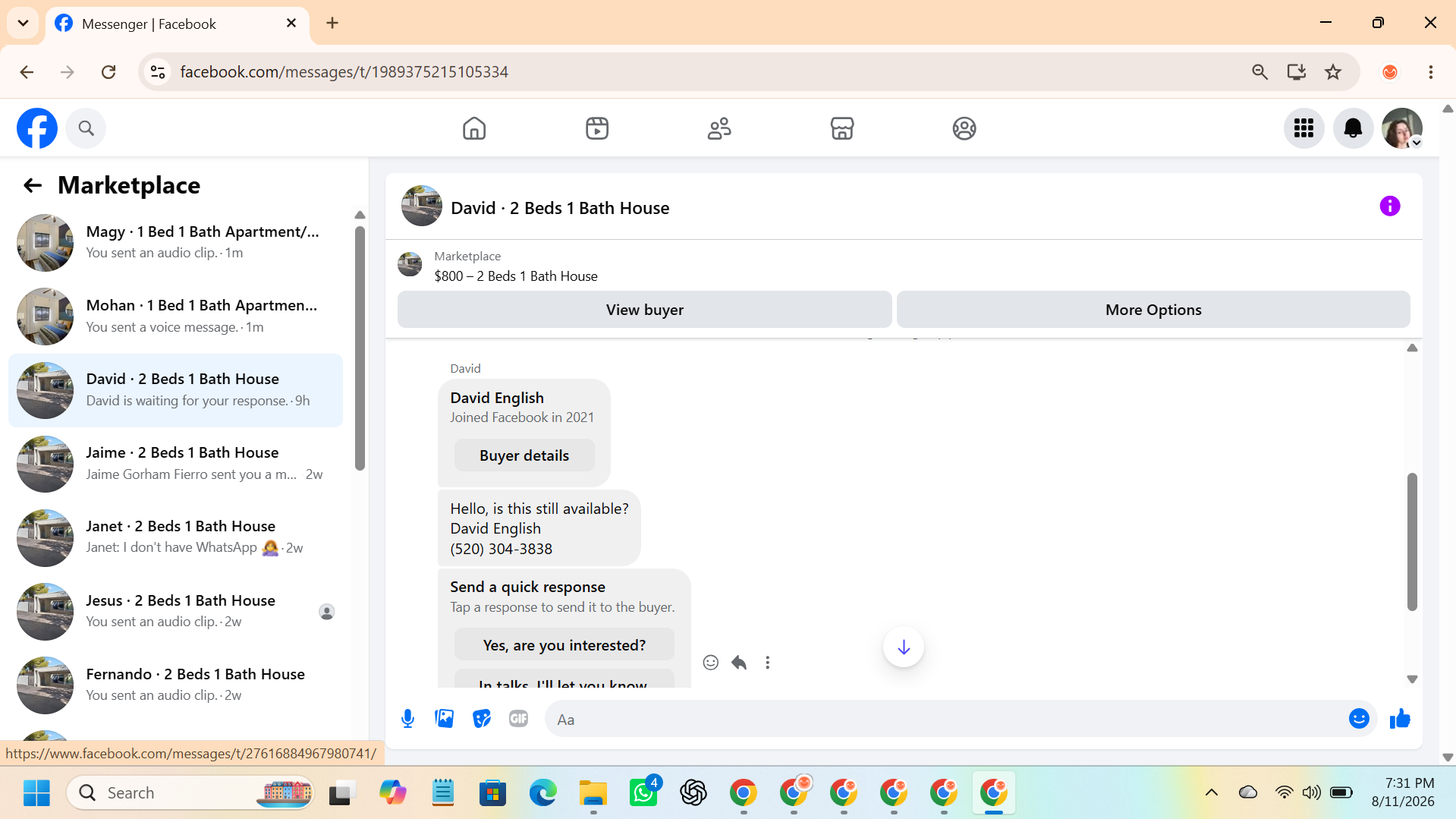React to the message with an emoji
The image size is (1456, 819).
[x=710, y=663]
